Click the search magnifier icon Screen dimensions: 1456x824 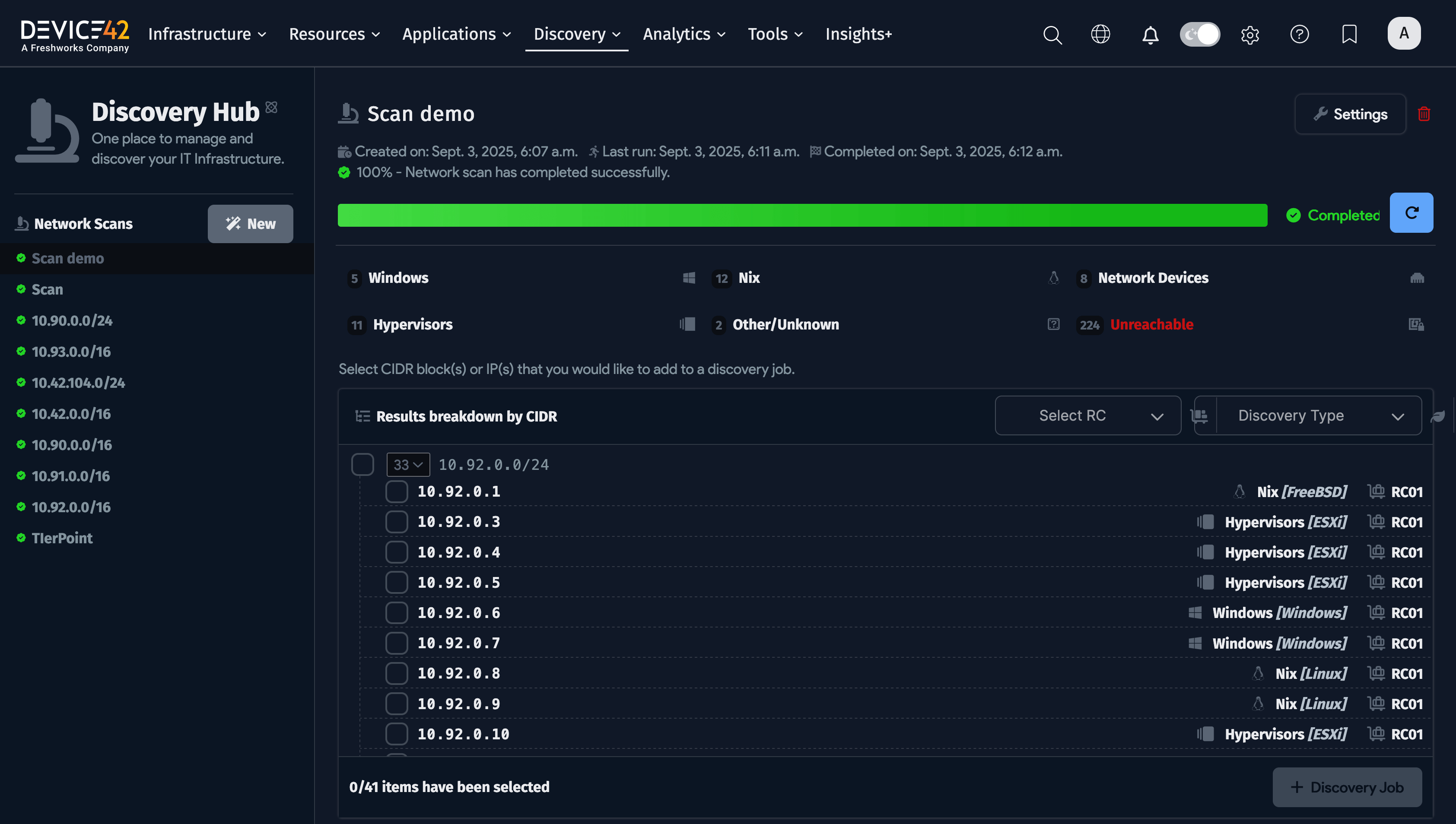point(1052,35)
